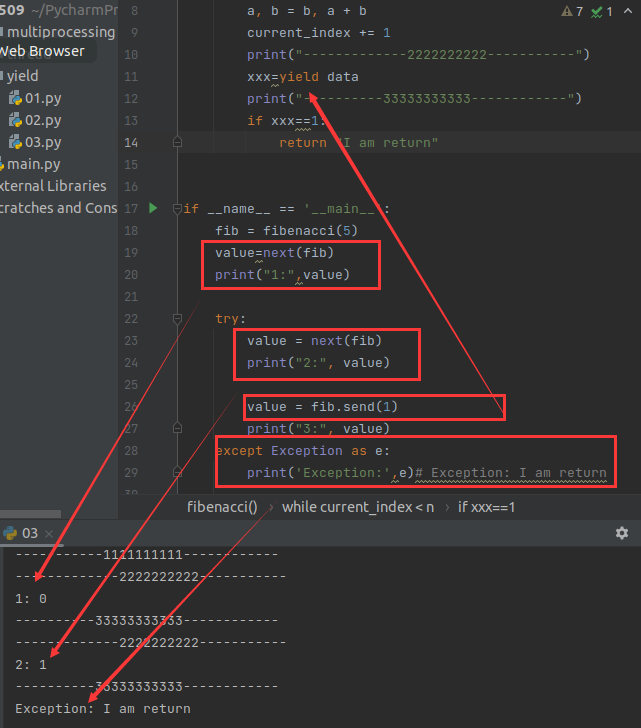The image size is (641, 728).
Task: Toggle fold marker at line 27
Action: click(x=177, y=428)
